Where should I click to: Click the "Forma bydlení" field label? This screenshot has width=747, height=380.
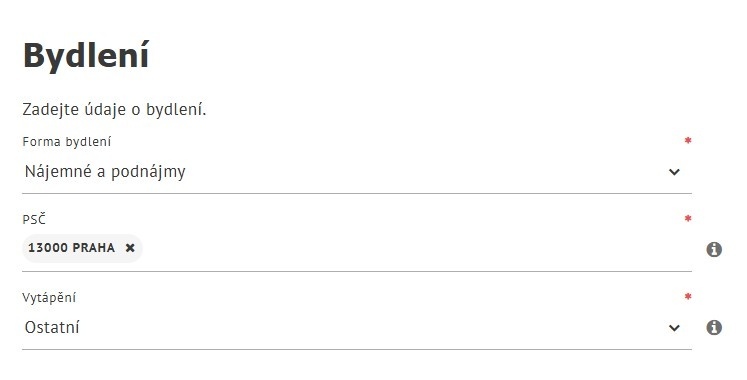coord(67,142)
